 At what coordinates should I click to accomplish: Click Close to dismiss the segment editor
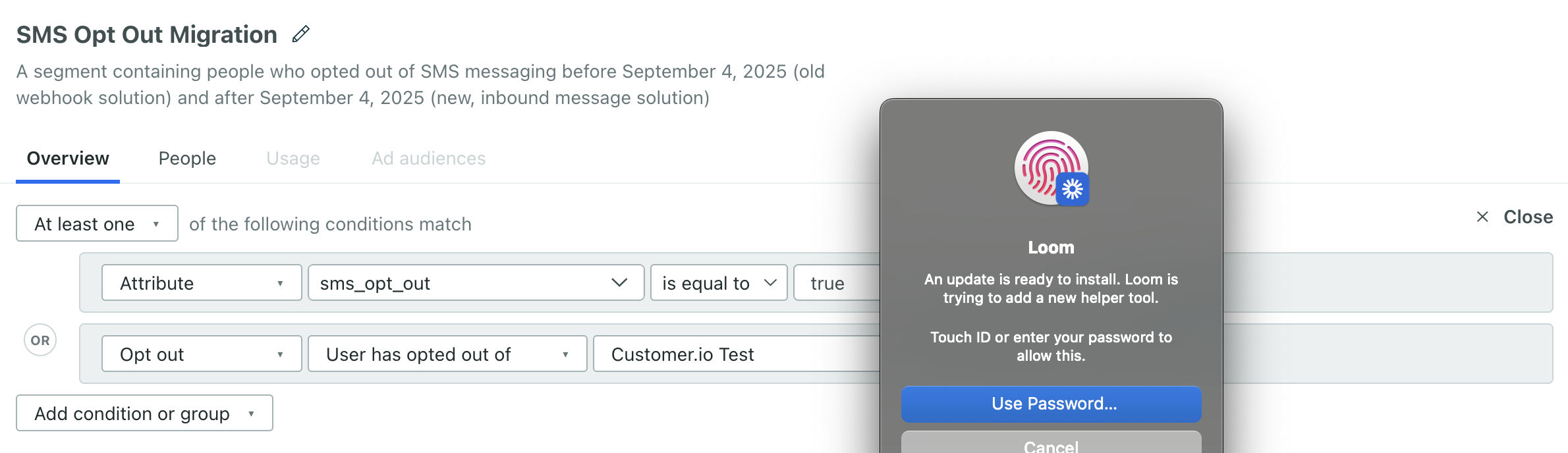[1527, 216]
